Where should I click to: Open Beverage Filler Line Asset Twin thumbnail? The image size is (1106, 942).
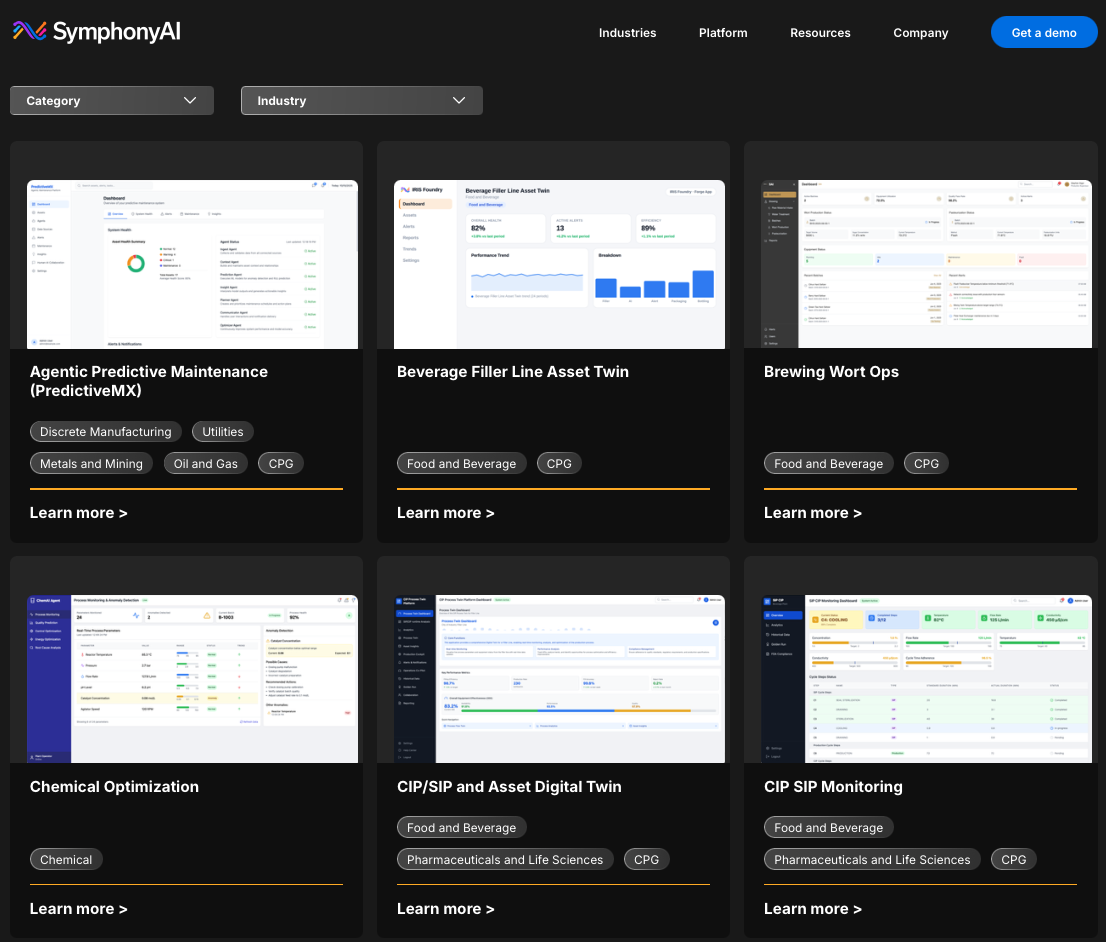point(559,264)
